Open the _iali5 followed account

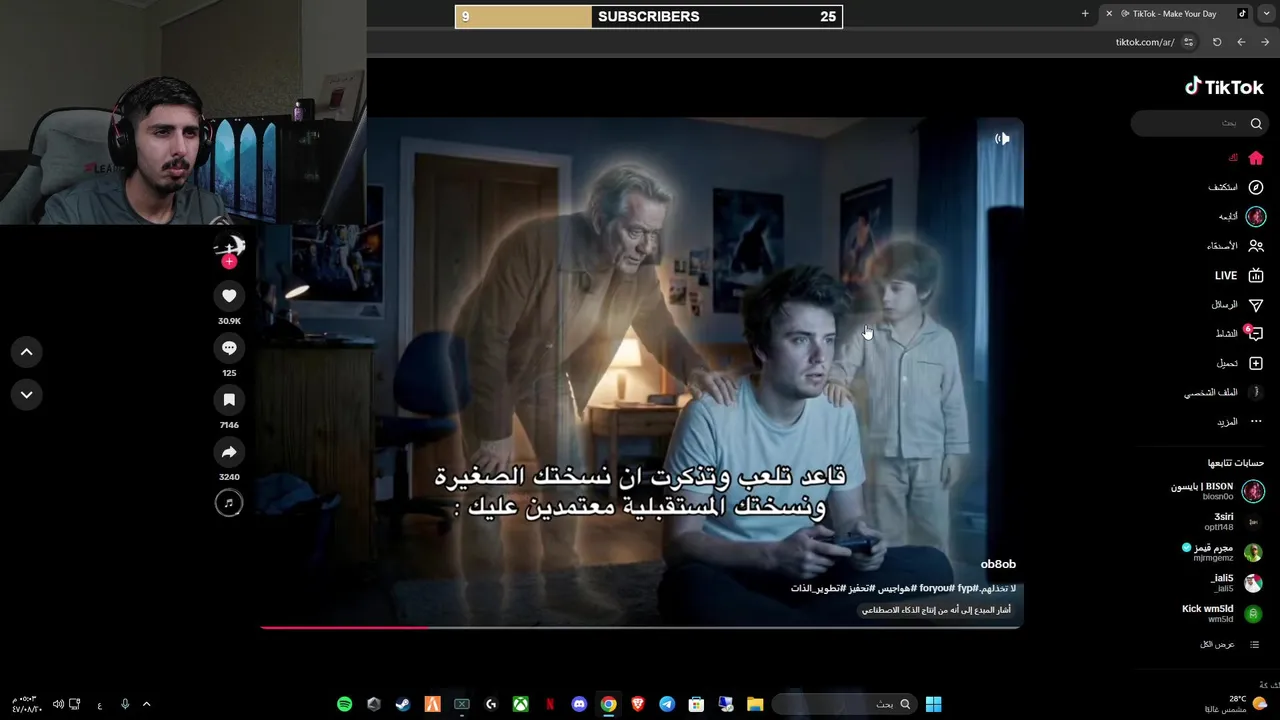point(1237,583)
